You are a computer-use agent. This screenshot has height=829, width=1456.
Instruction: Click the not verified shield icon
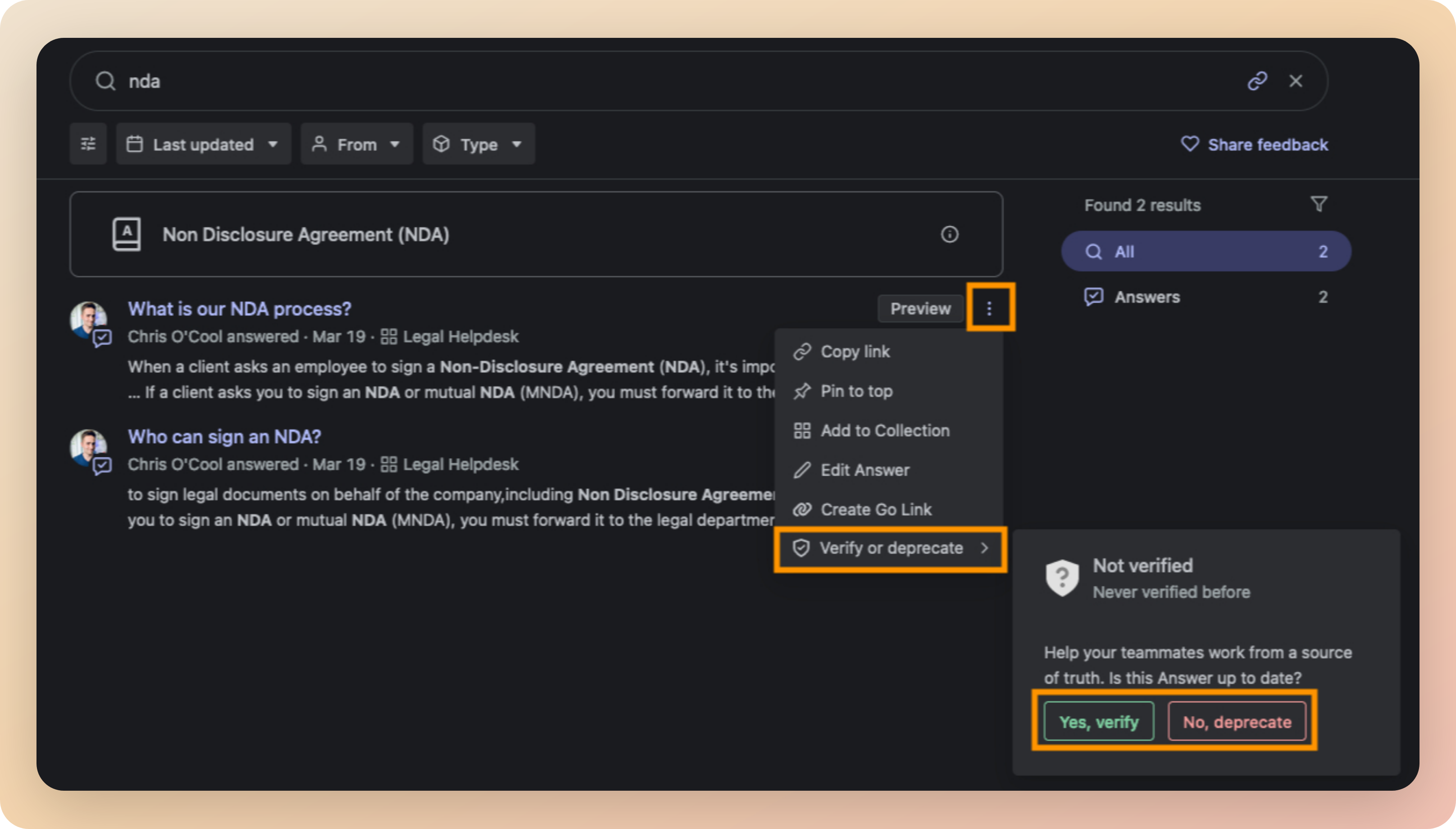(1061, 577)
